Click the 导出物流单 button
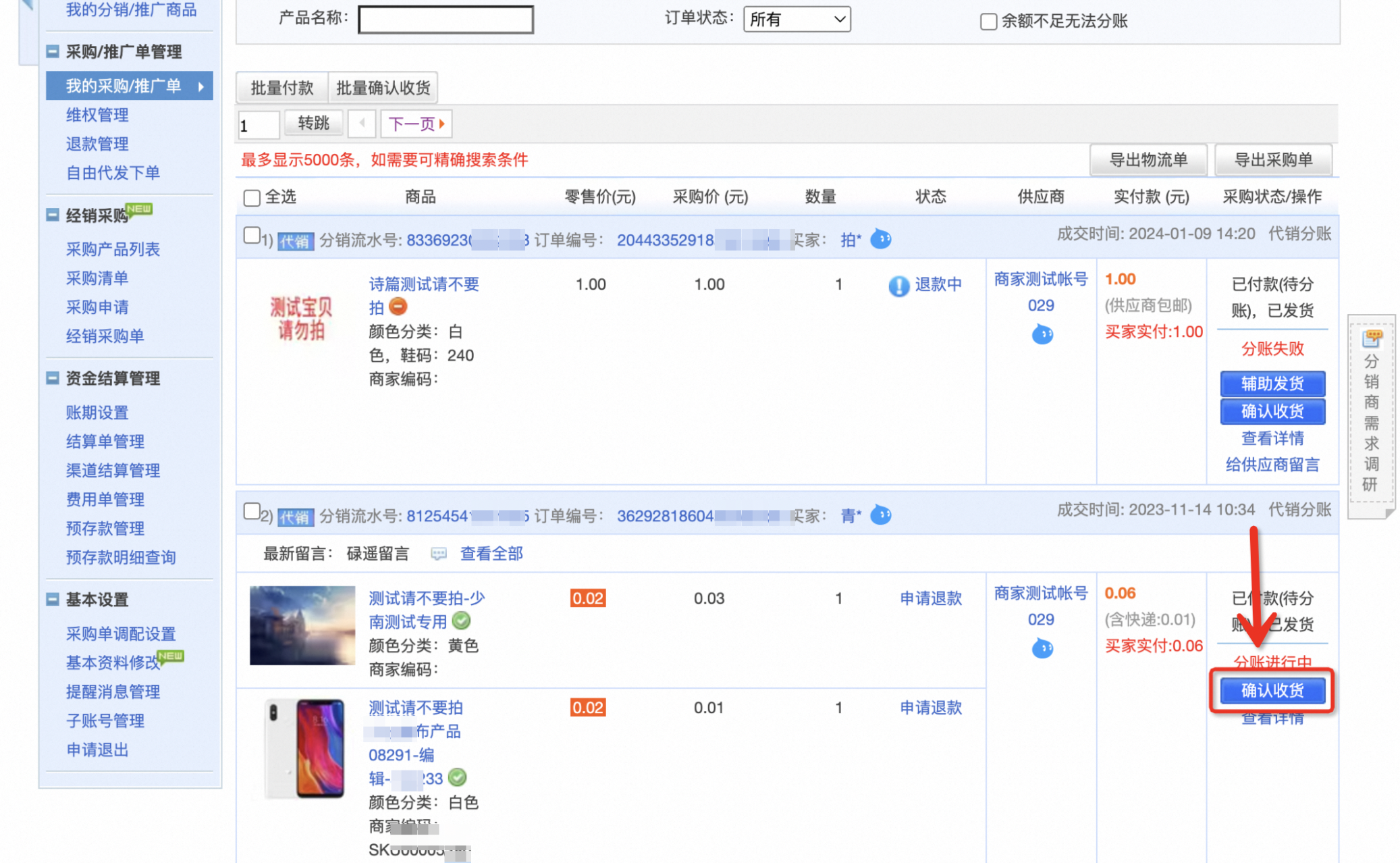This screenshot has height=863, width=1400. pyautogui.click(x=1148, y=160)
